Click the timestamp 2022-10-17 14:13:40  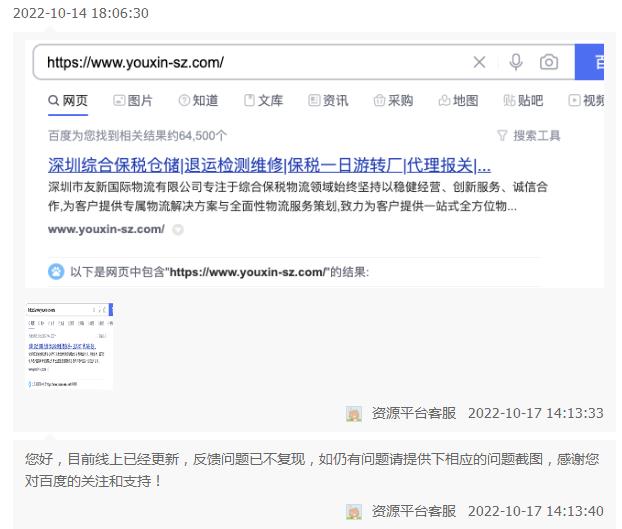536,511
